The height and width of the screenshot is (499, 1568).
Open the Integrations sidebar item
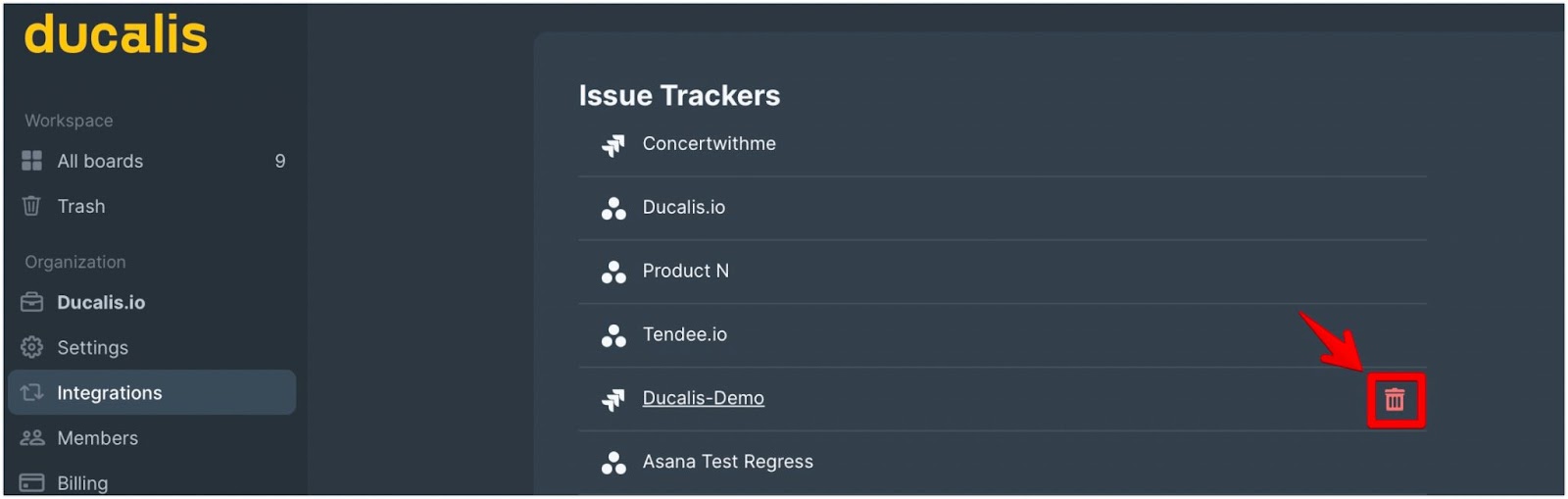(x=152, y=392)
